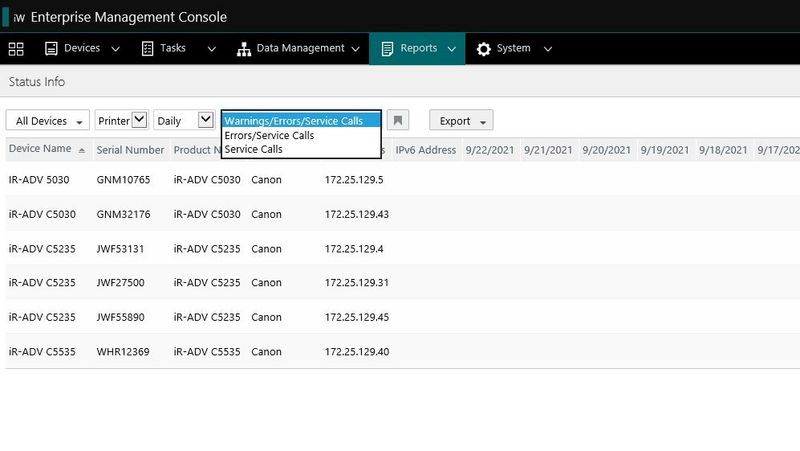Expand the Data Management chevron
800x451 pixels.
click(356, 49)
